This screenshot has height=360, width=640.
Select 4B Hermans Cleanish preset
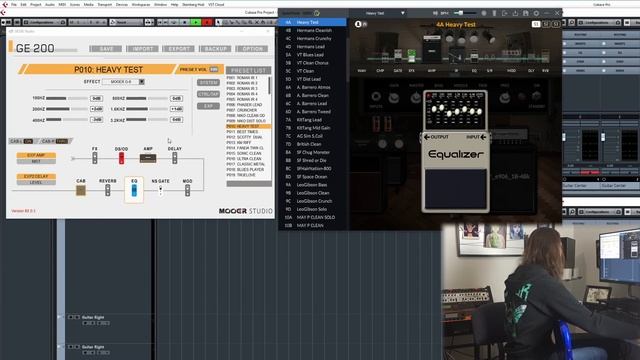coord(313,30)
